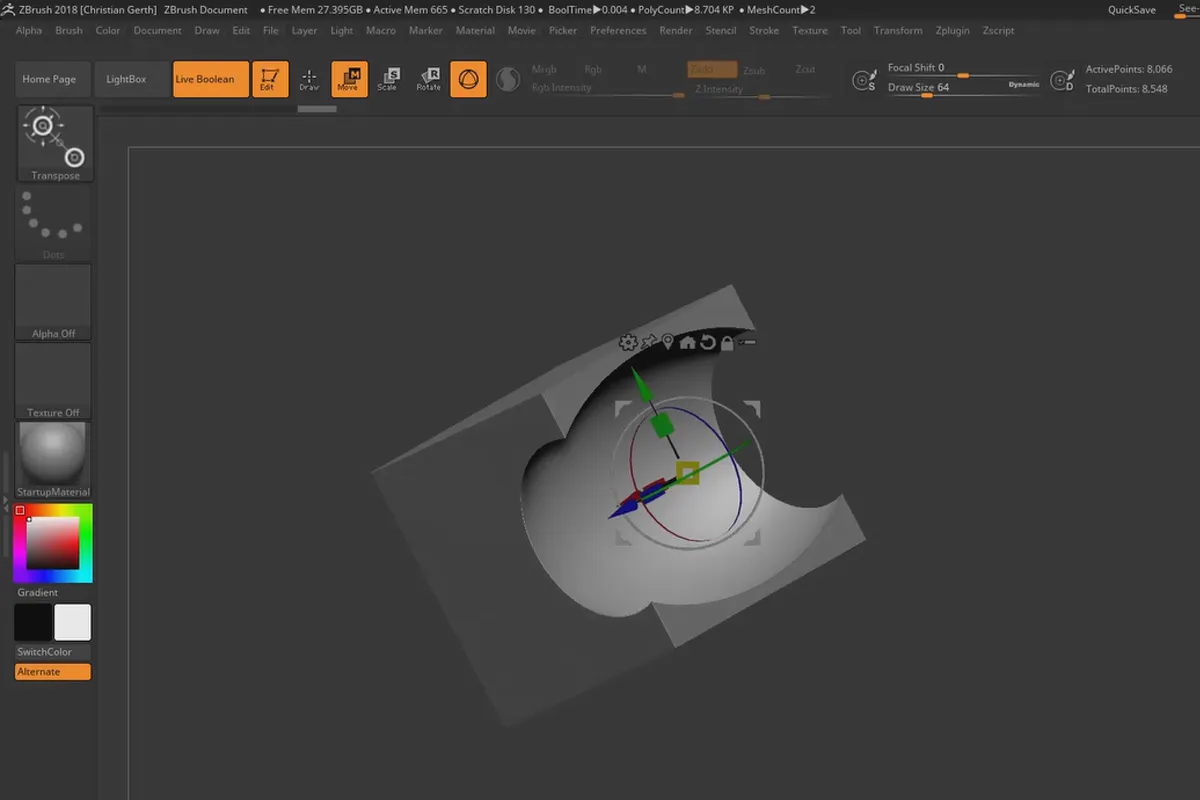This screenshot has width=1200, height=800.
Task: Toggle the gizmo lock icon
Action: click(x=727, y=343)
